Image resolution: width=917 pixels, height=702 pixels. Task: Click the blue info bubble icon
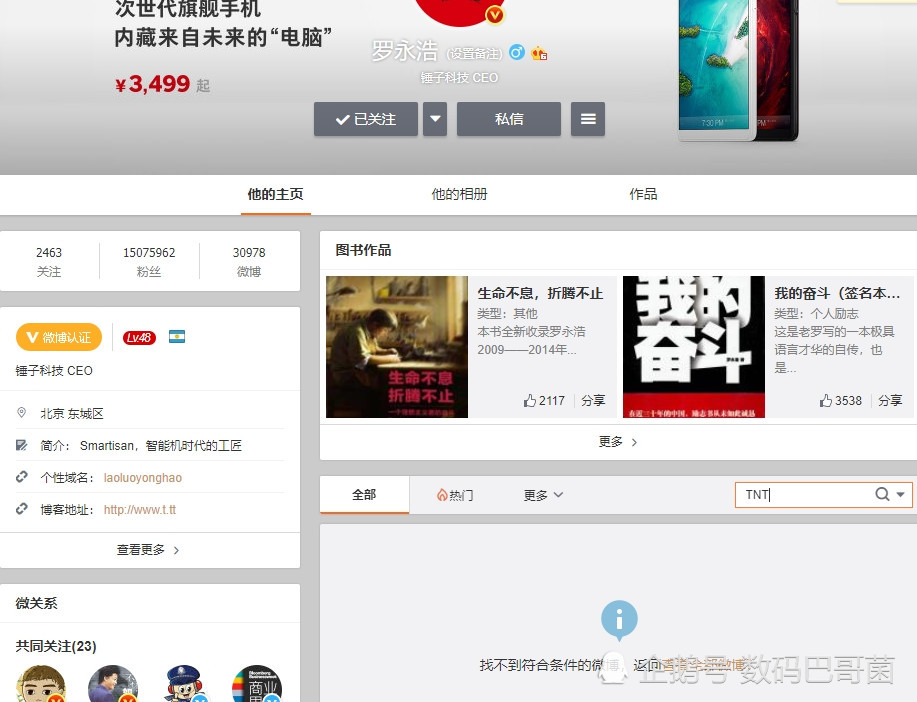click(619, 620)
